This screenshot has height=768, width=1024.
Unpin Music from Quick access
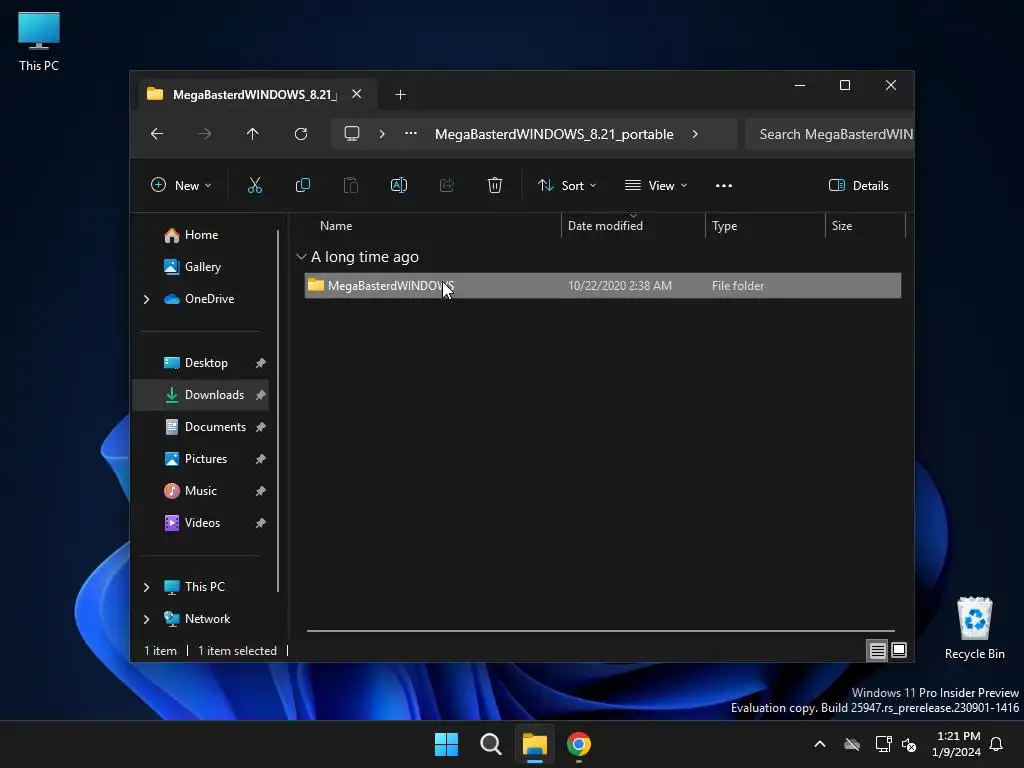[261, 491]
